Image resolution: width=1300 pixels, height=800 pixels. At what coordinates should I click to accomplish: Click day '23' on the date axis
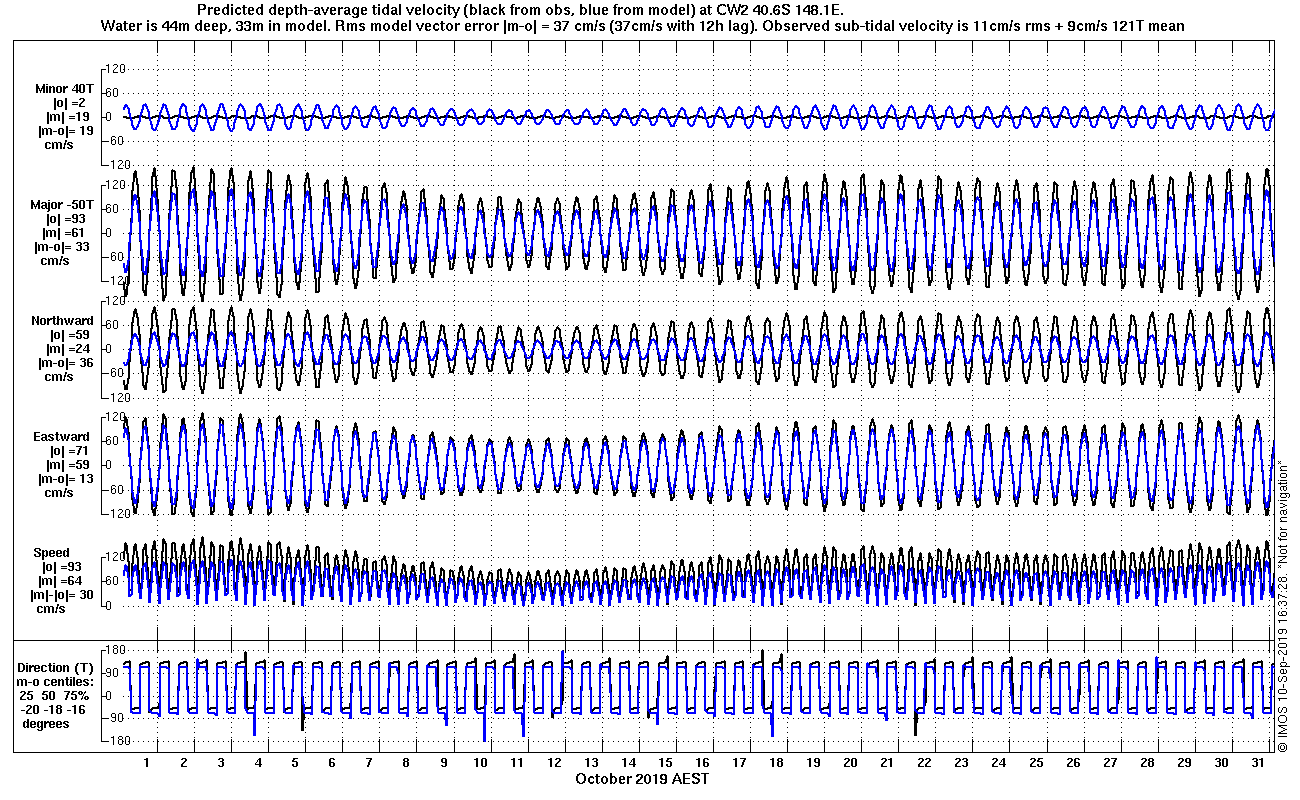[x=961, y=763]
